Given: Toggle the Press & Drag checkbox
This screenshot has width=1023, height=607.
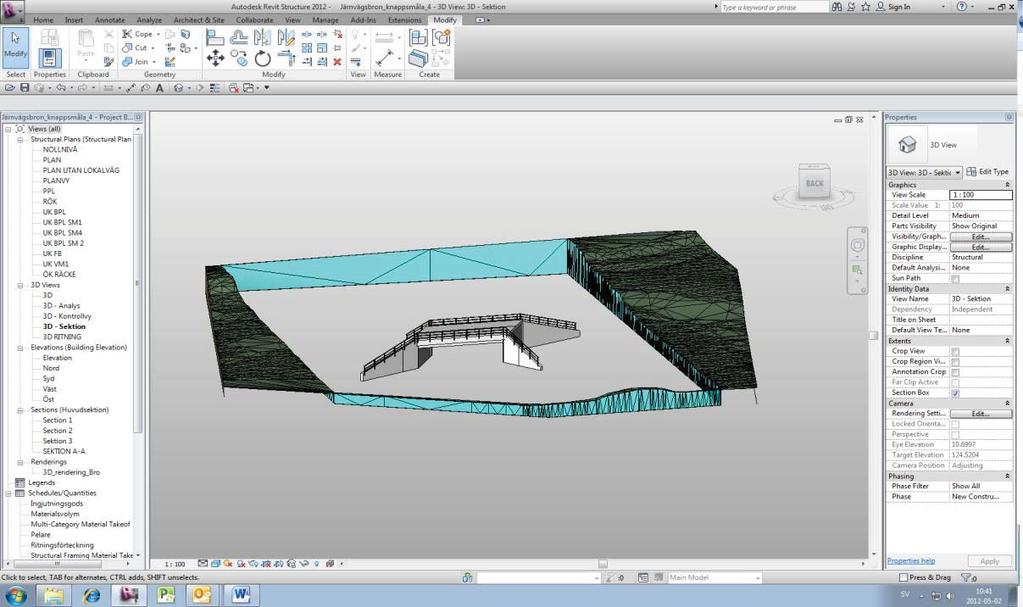Looking at the screenshot, I should pos(903,578).
